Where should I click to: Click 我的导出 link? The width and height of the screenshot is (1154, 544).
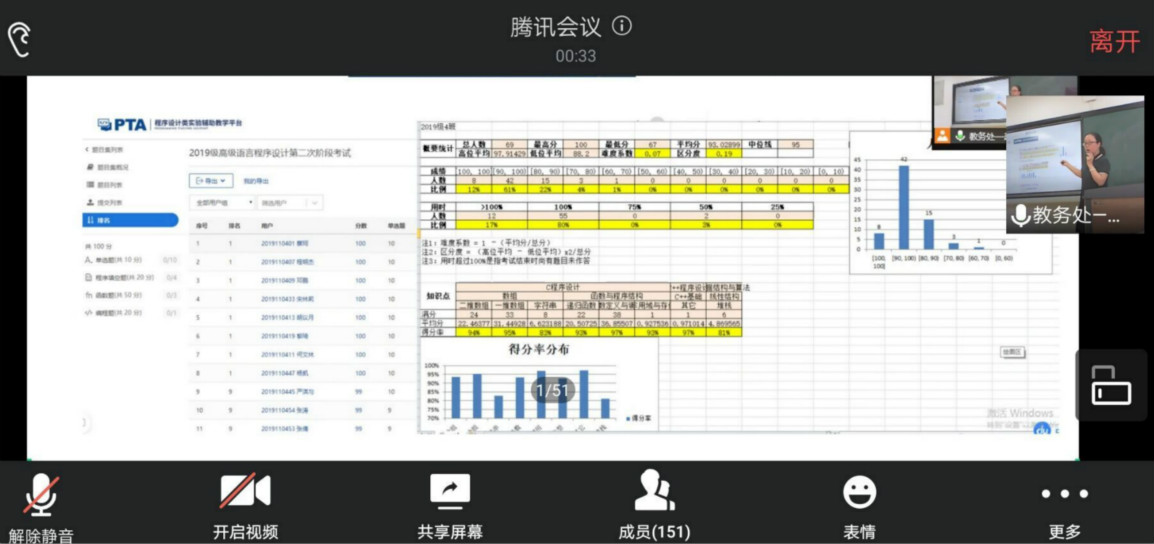pyautogui.click(x=255, y=180)
